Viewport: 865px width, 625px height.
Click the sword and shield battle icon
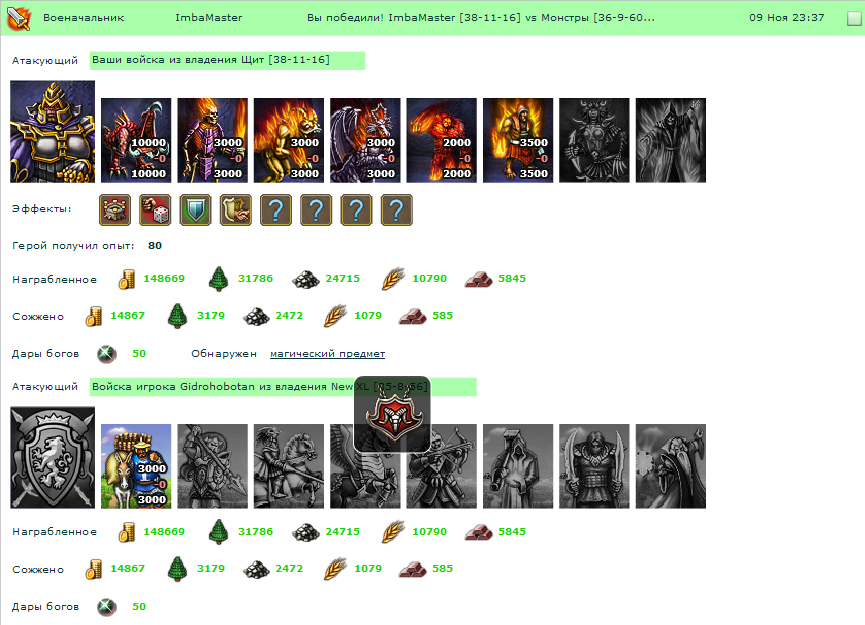(18, 18)
